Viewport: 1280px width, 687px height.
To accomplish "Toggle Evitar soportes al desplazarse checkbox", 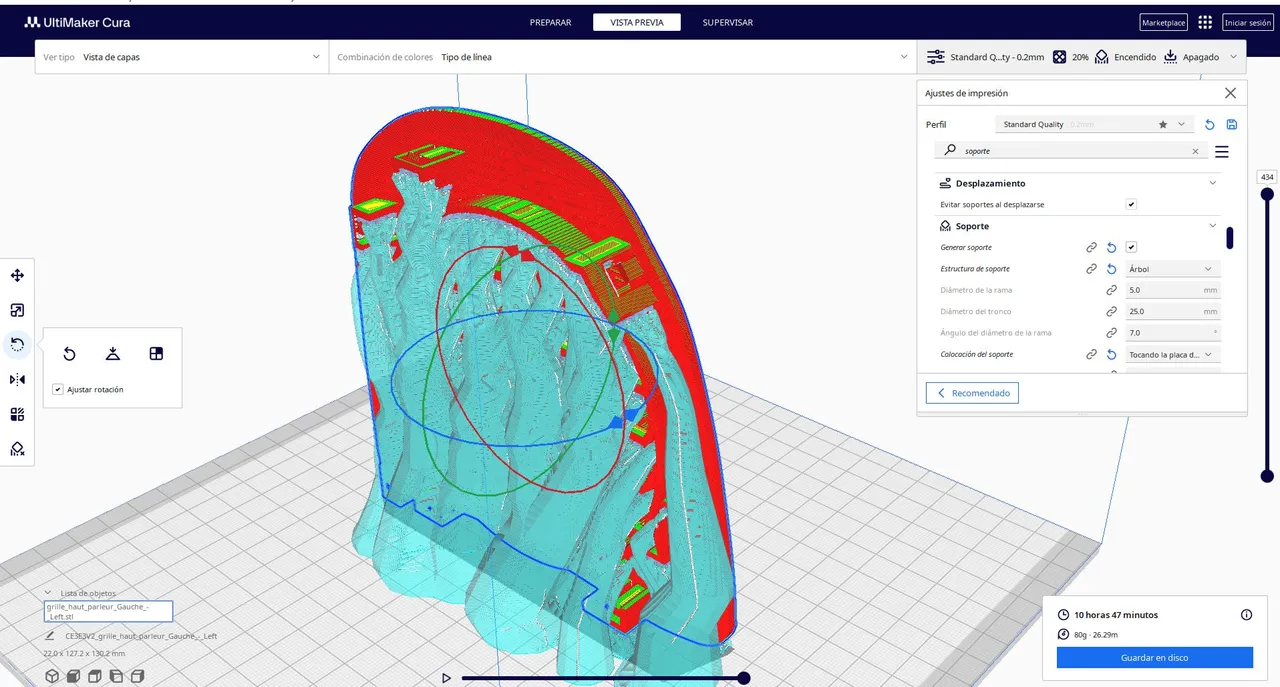I will click(1131, 204).
